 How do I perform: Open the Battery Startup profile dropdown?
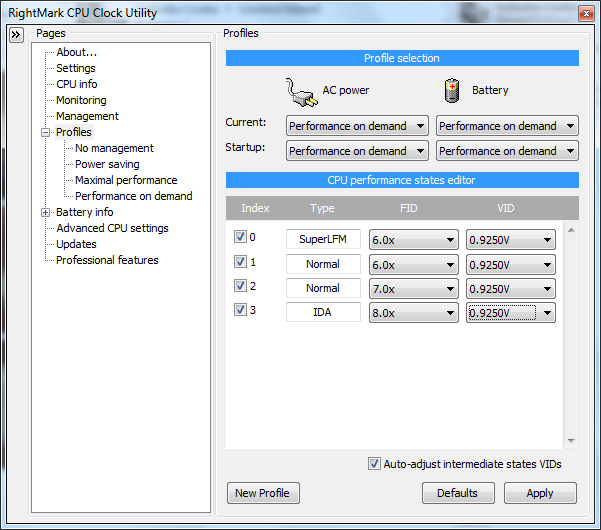click(507, 151)
